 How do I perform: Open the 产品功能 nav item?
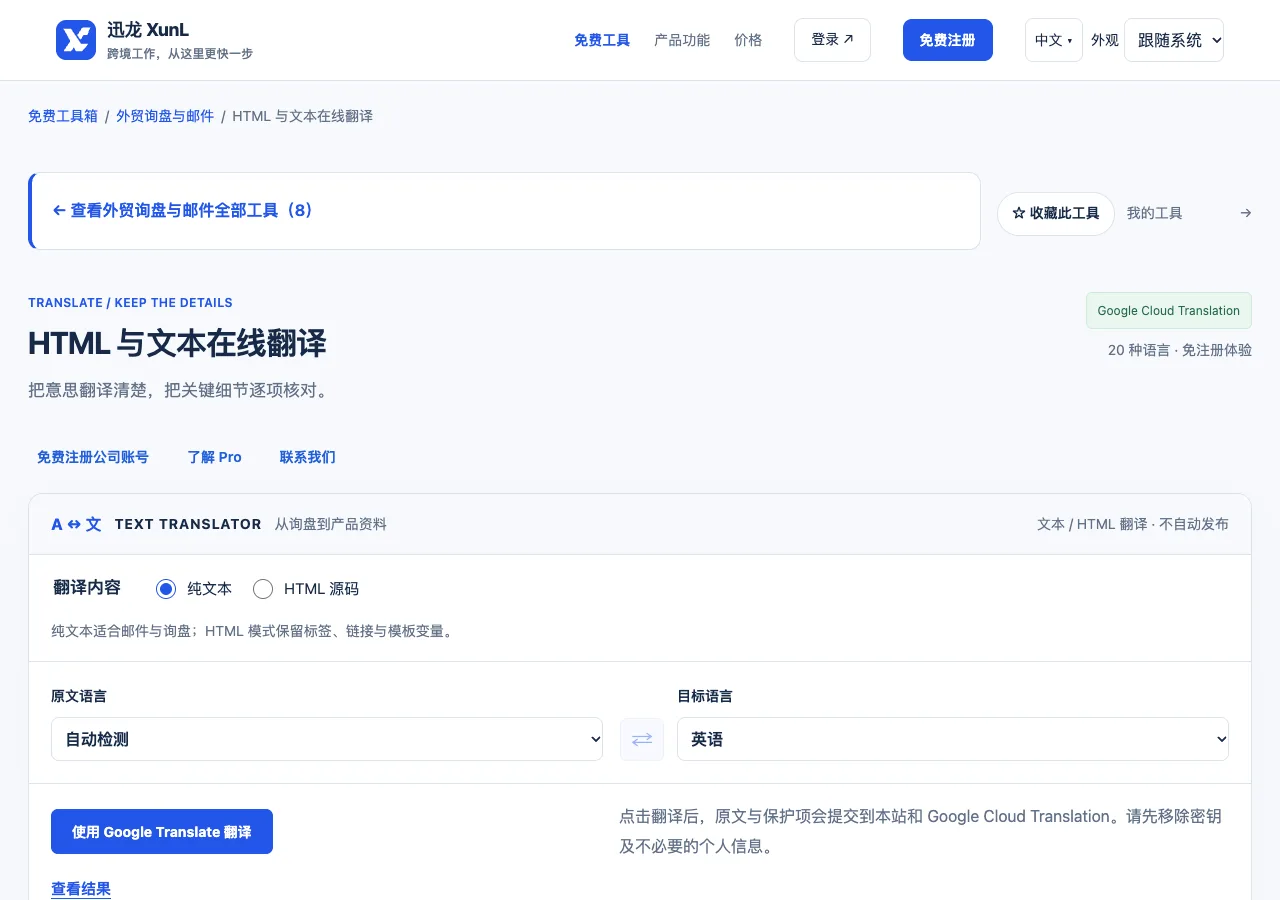682,40
